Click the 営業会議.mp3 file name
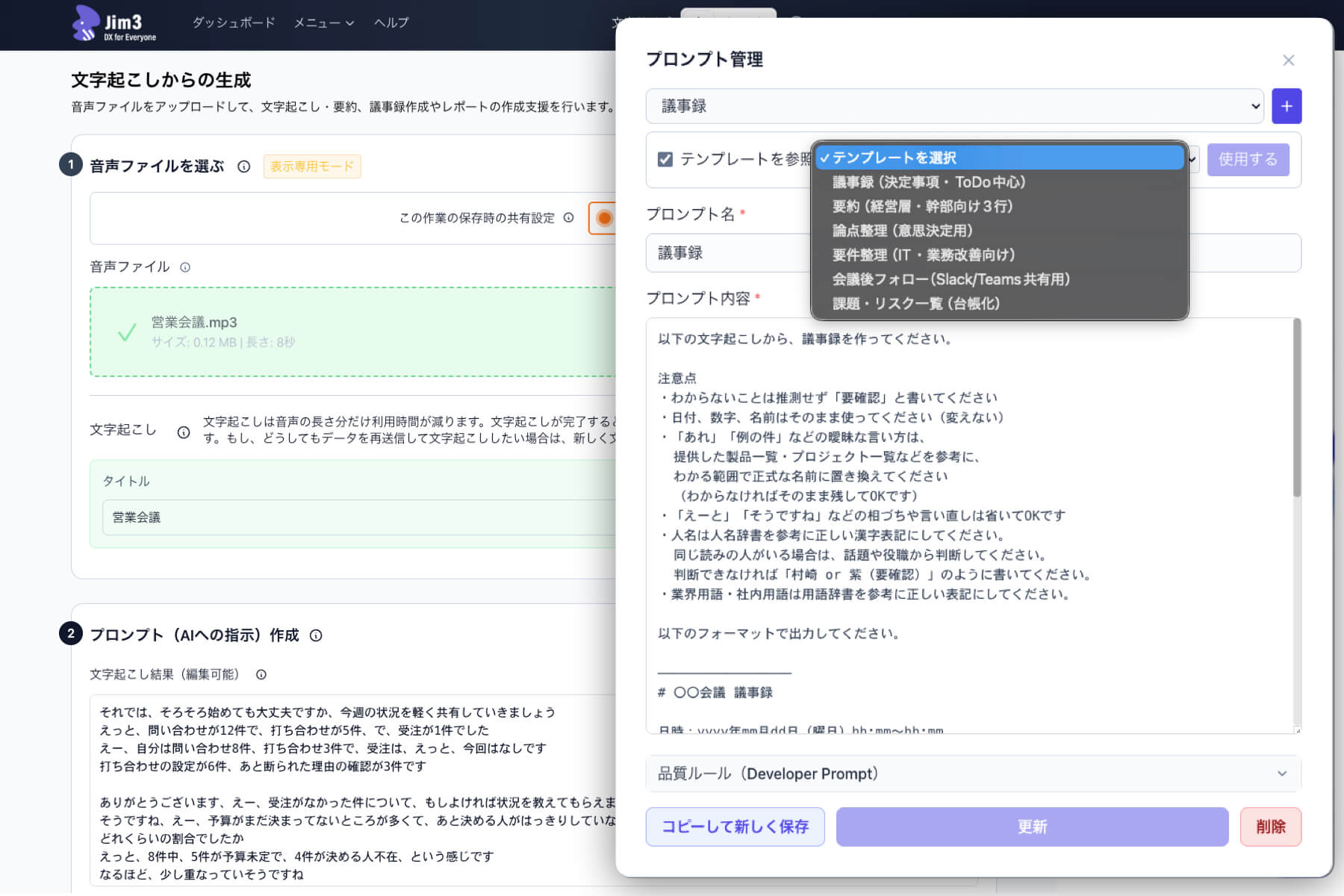This screenshot has height=896, width=1344. 194,323
